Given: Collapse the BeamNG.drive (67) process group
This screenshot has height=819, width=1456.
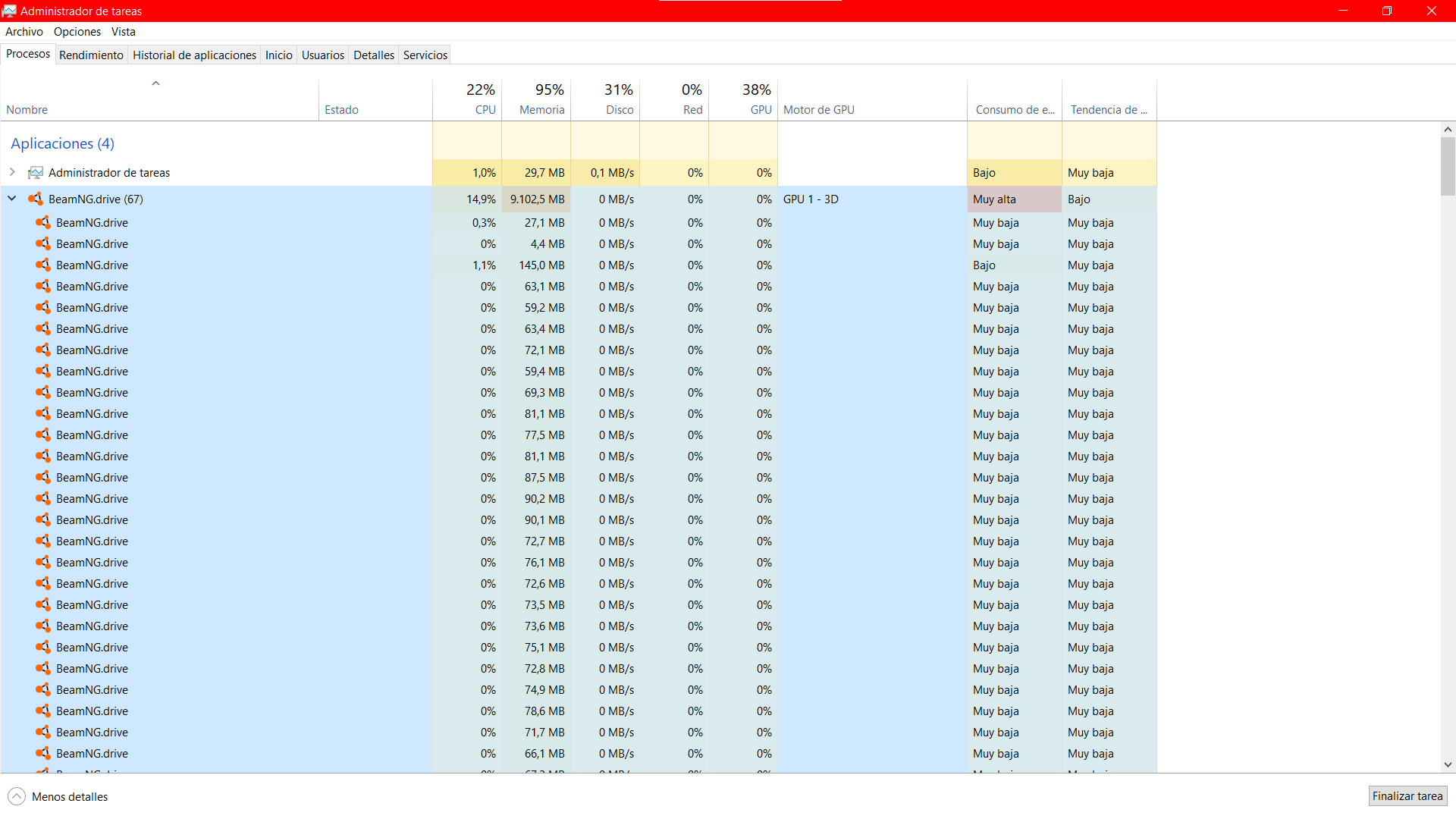Looking at the screenshot, I should pyautogui.click(x=12, y=199).
